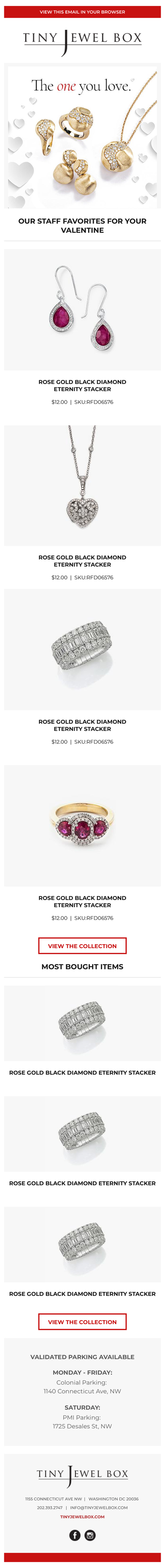
Task: Click 'View this email in your browser'
Action: (82, 12)
